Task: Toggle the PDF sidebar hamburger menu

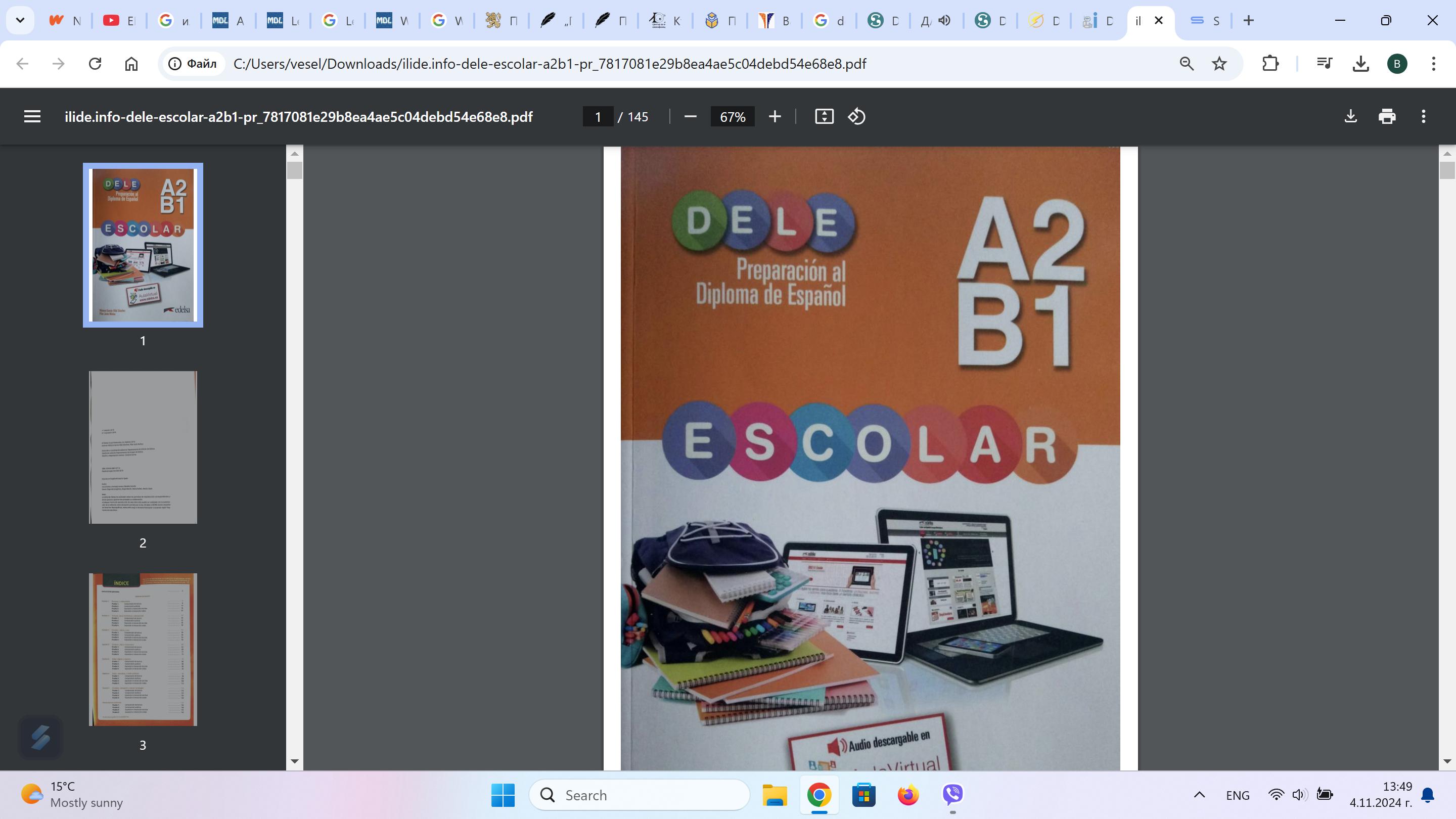Action: pos(32,116)
